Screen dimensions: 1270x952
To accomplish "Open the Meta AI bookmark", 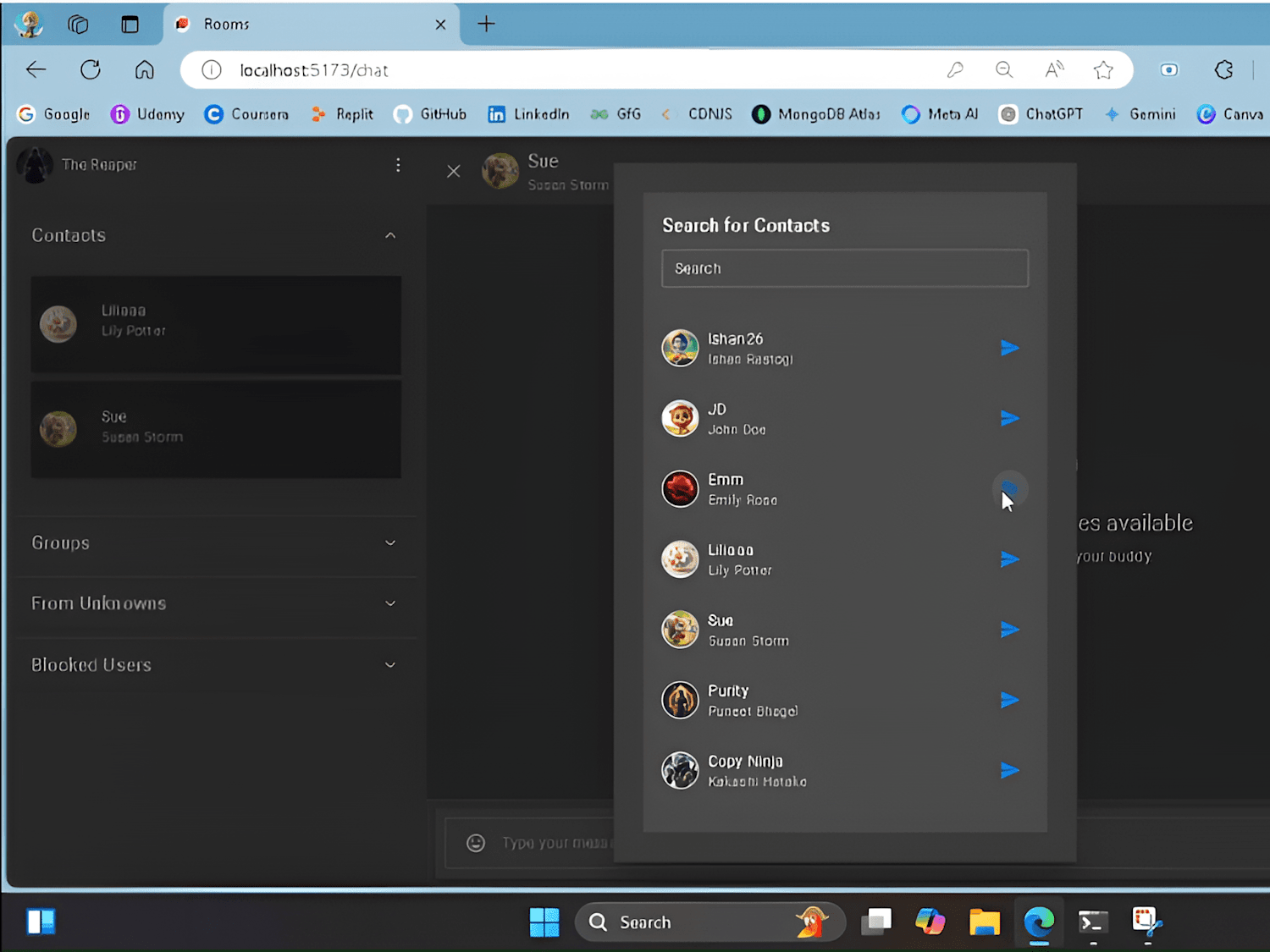I will [x=940, y=114].
